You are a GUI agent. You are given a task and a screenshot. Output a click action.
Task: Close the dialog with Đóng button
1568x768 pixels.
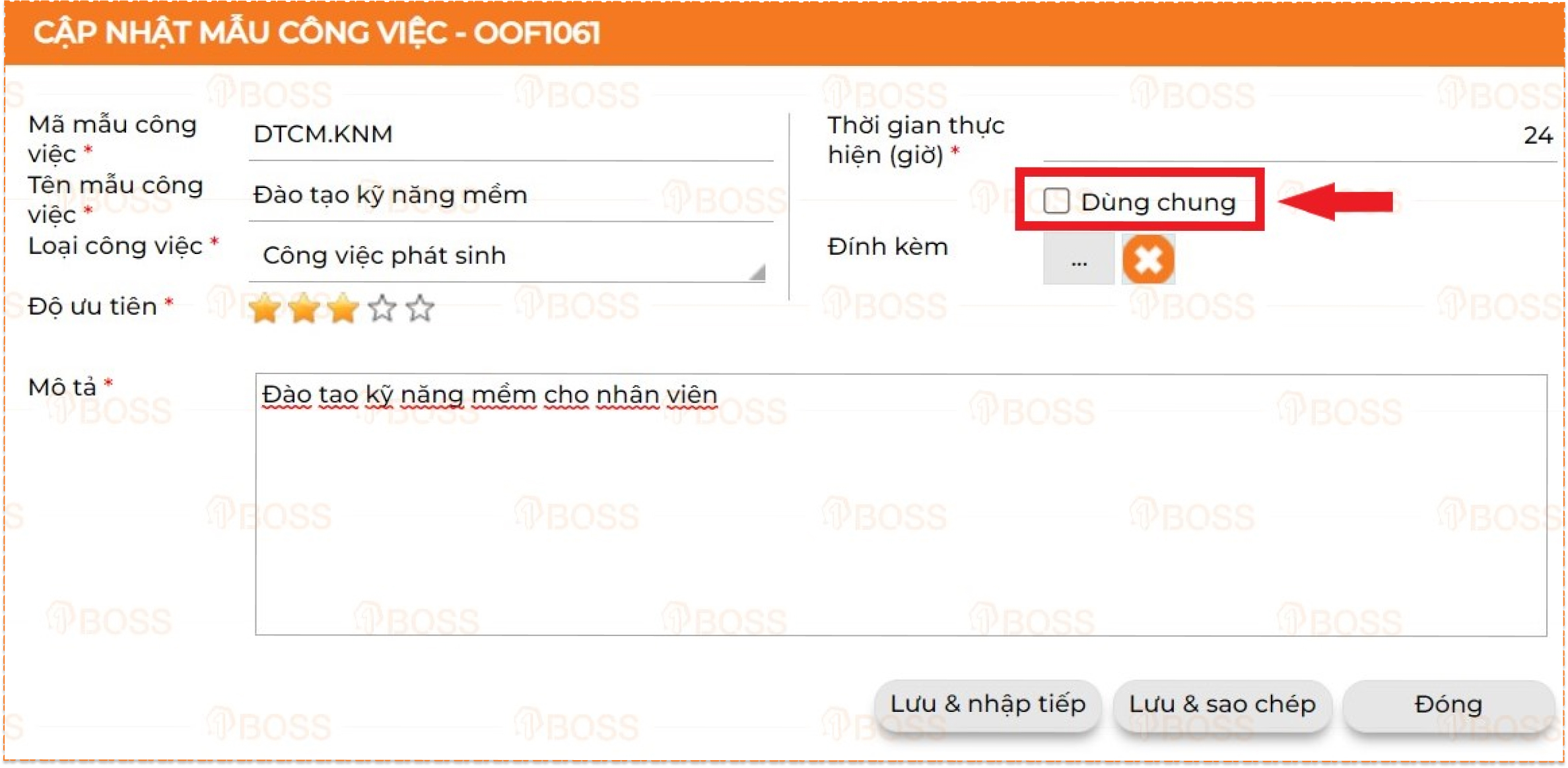1449,705
